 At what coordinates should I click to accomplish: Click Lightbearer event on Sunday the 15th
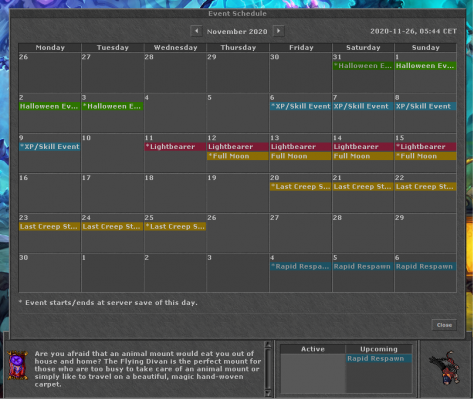pos(425,147)
